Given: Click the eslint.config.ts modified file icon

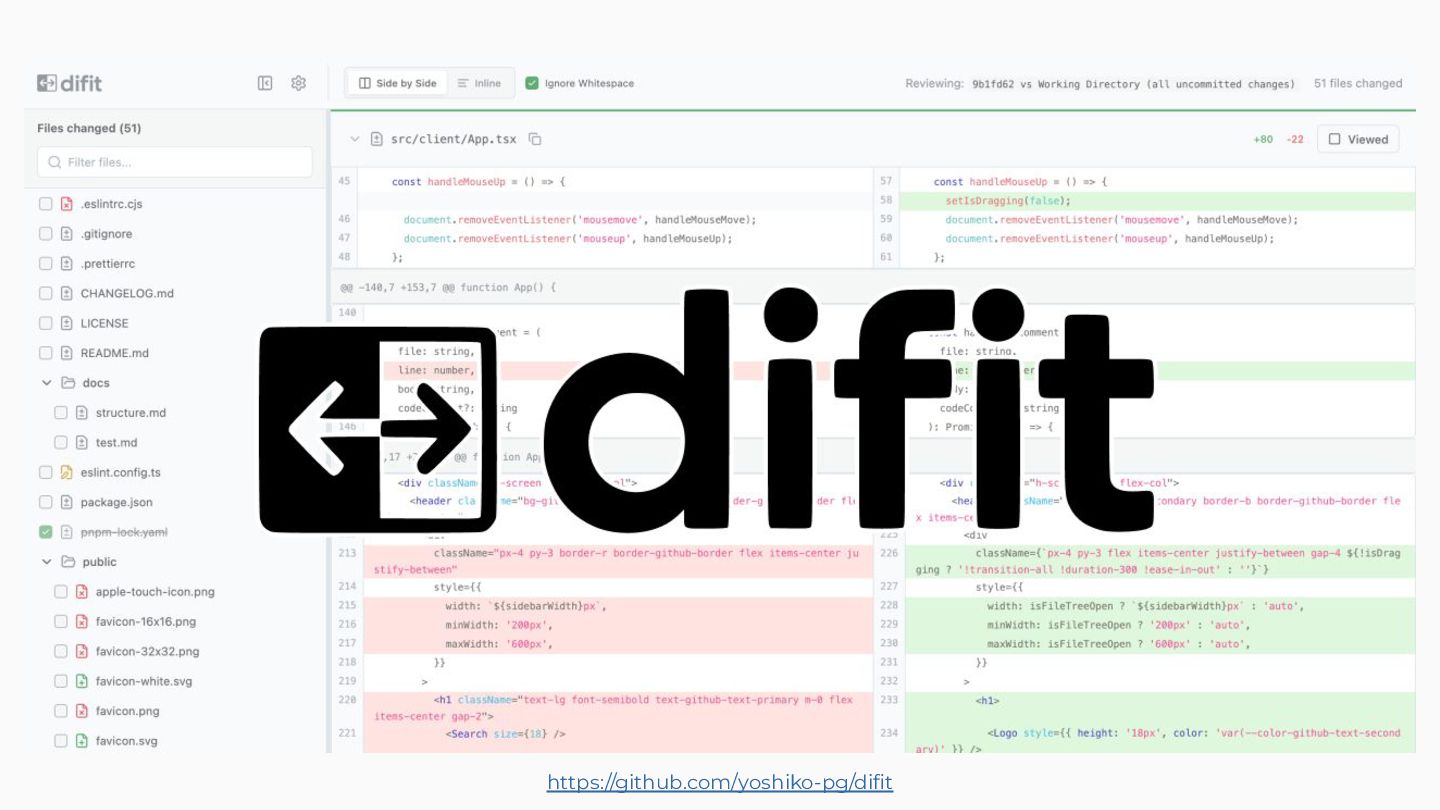Looking at the screenshot, I should coord(67,472).
